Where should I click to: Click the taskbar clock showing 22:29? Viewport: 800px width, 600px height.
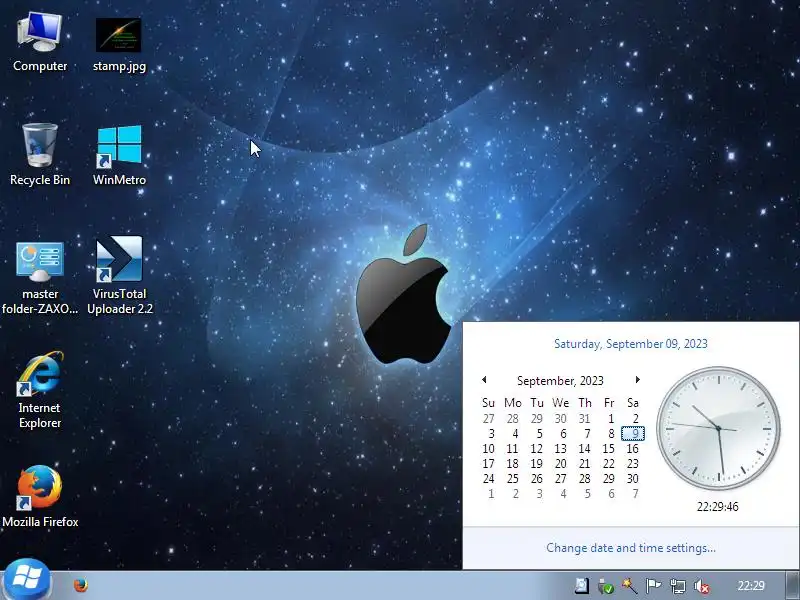[751, 586]
